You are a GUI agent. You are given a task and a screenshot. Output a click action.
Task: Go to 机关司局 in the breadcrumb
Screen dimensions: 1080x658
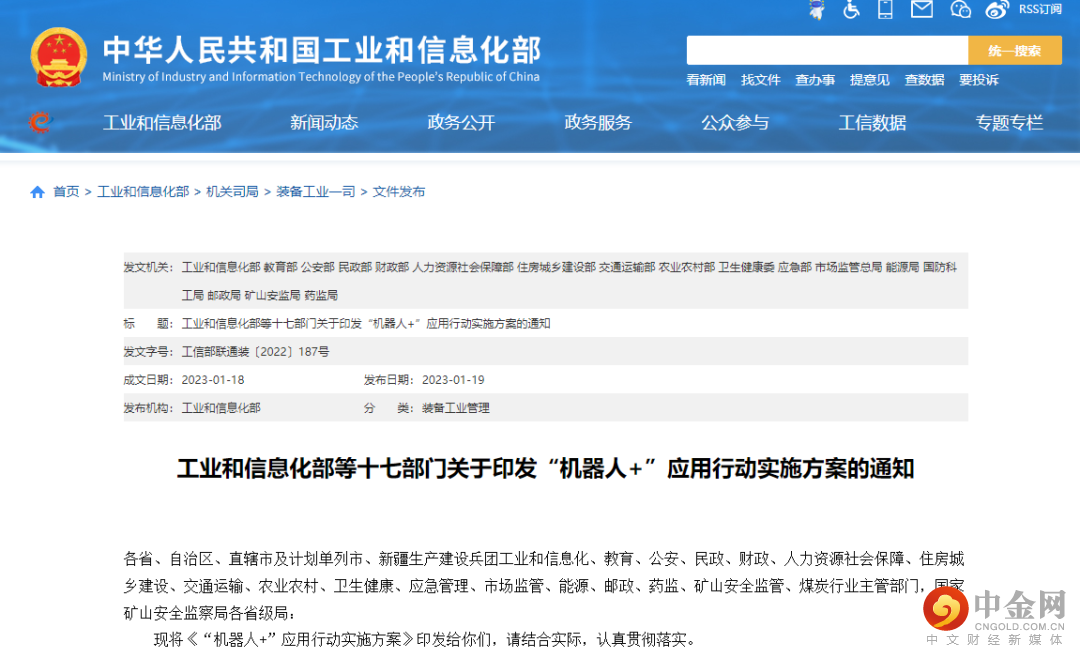tap(232, 192)
